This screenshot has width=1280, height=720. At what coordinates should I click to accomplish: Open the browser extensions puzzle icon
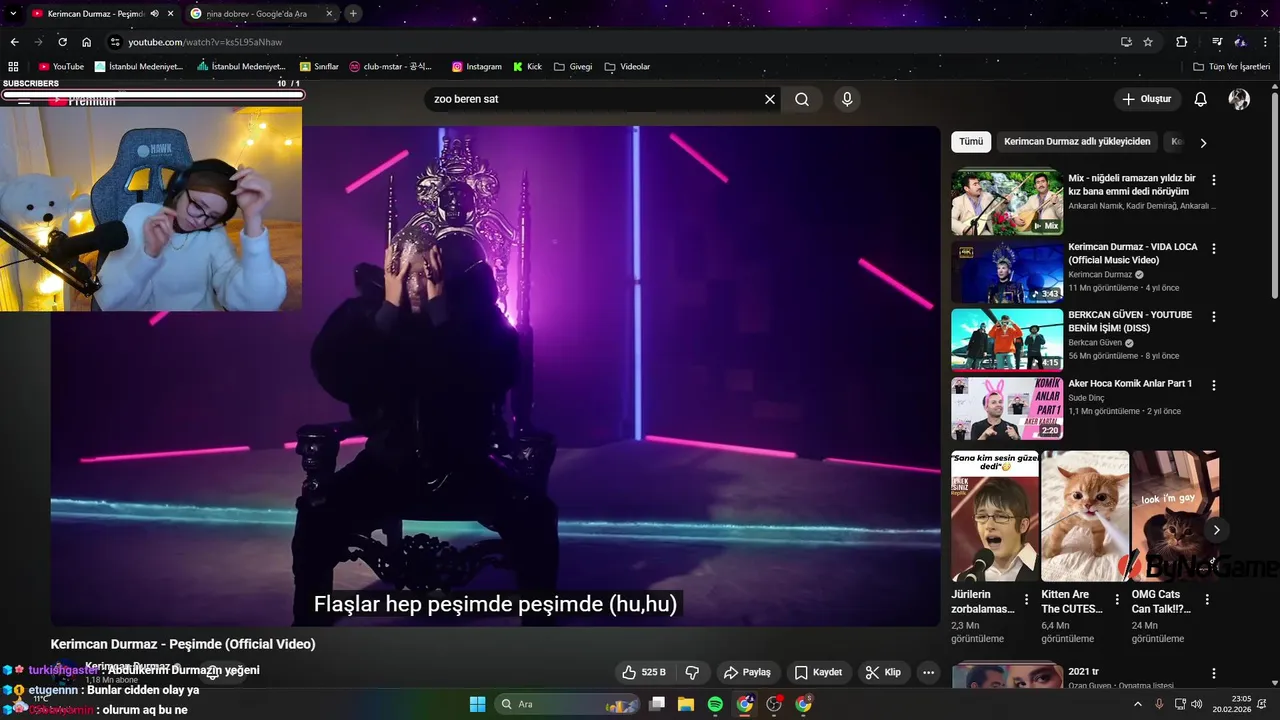pyautogui.click(x=1182, y=42)
